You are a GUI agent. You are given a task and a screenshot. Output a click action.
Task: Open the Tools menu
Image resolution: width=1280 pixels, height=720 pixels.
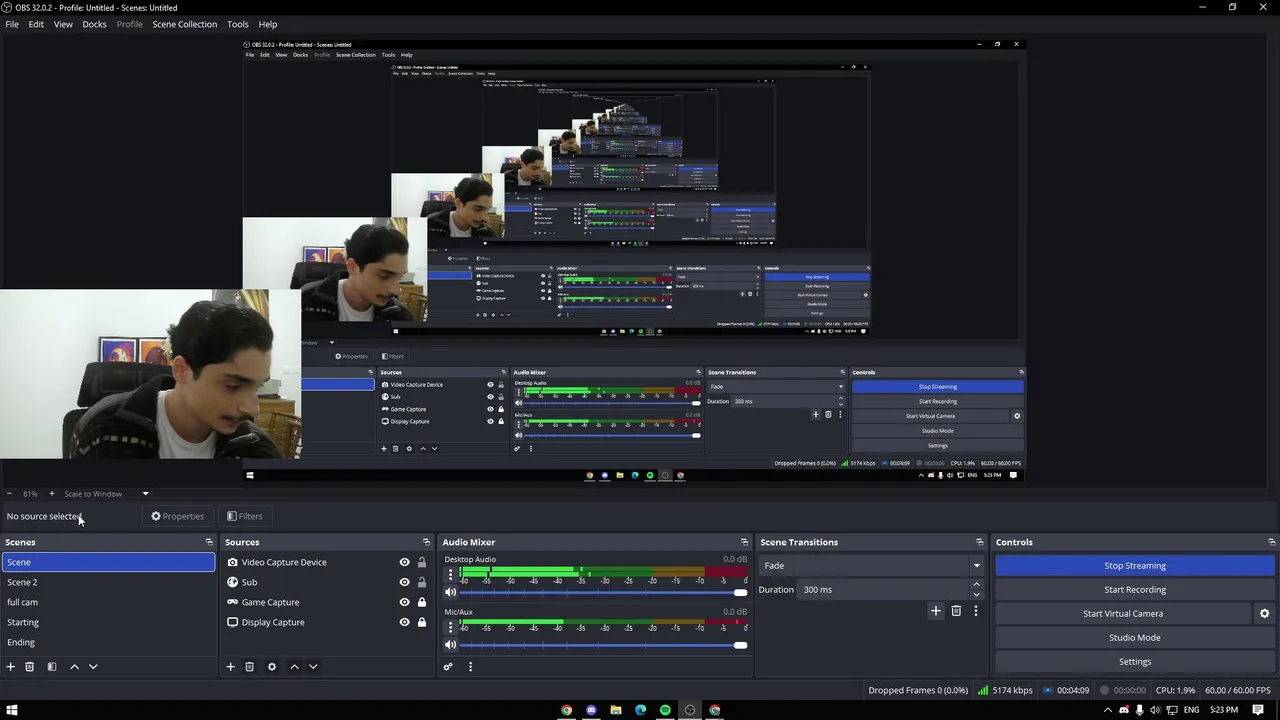[238, 24]
